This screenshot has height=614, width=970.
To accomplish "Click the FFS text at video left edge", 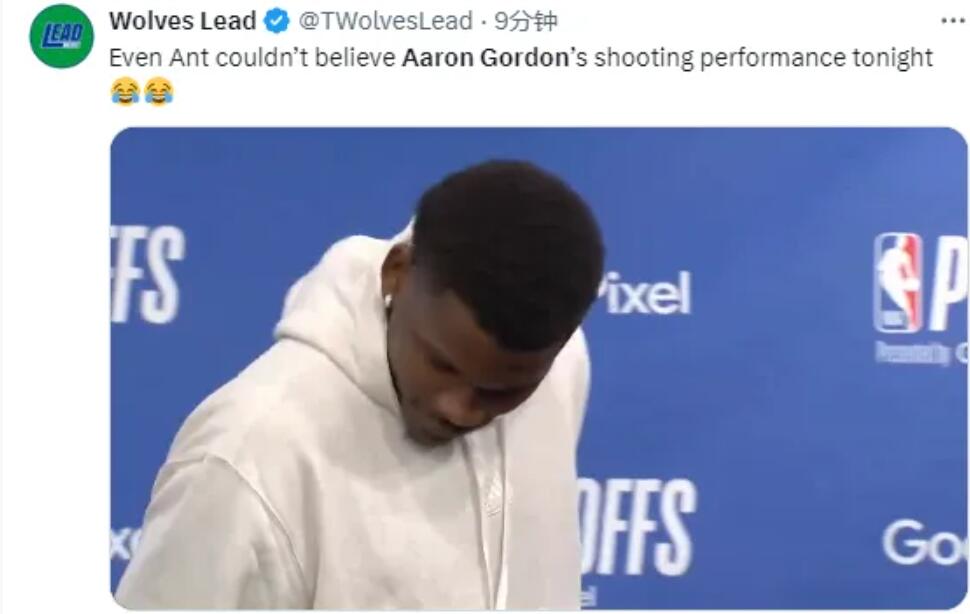I will click(147, 274).
